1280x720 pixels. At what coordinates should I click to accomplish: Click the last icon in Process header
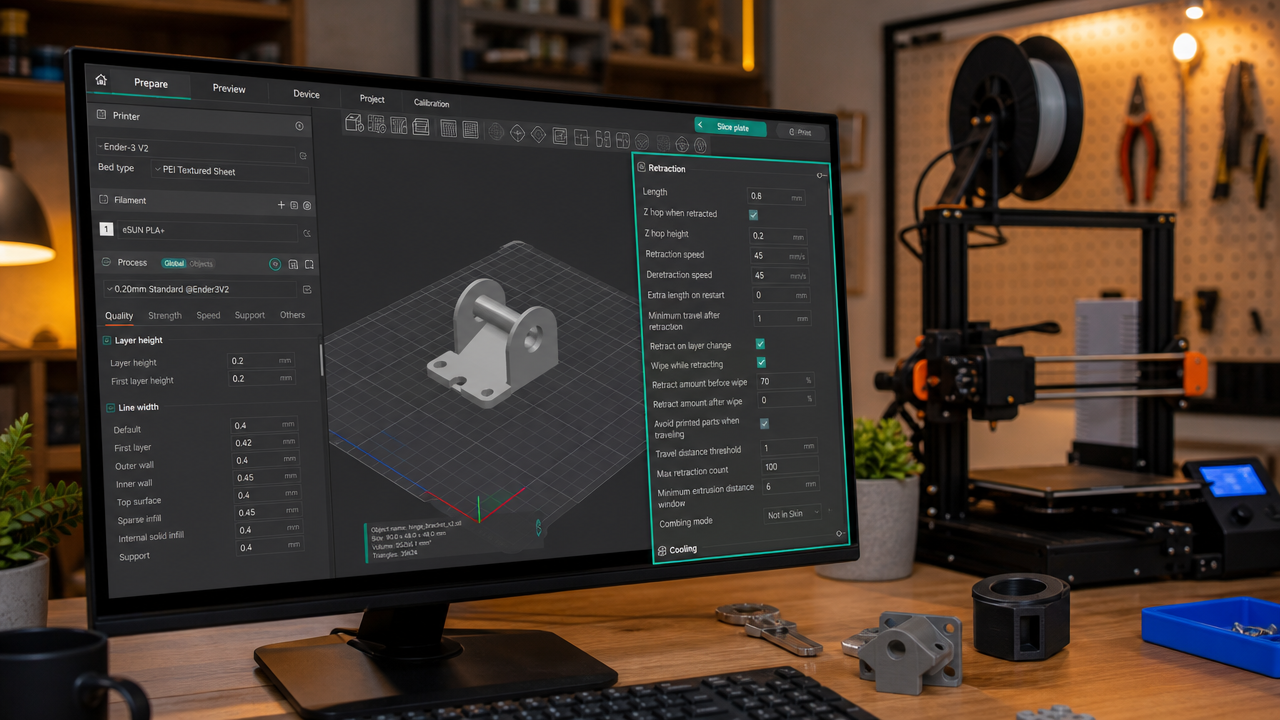(309, 264)
